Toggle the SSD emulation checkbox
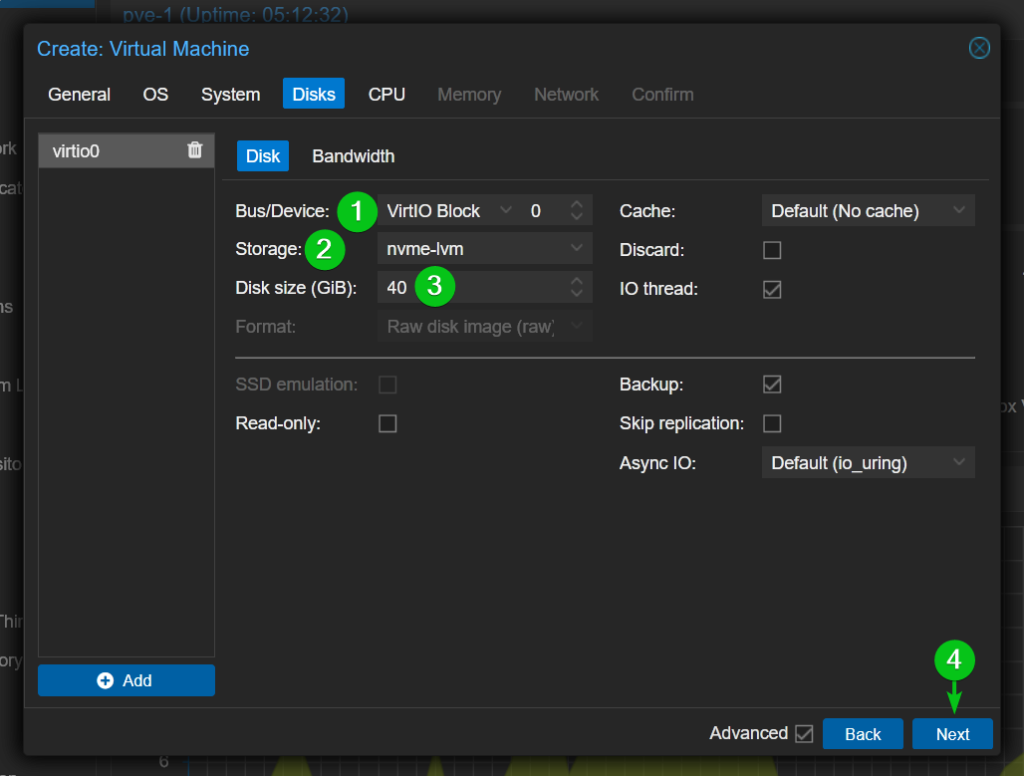This screenshot has width=1024, height=776. [x=387, y=384]
